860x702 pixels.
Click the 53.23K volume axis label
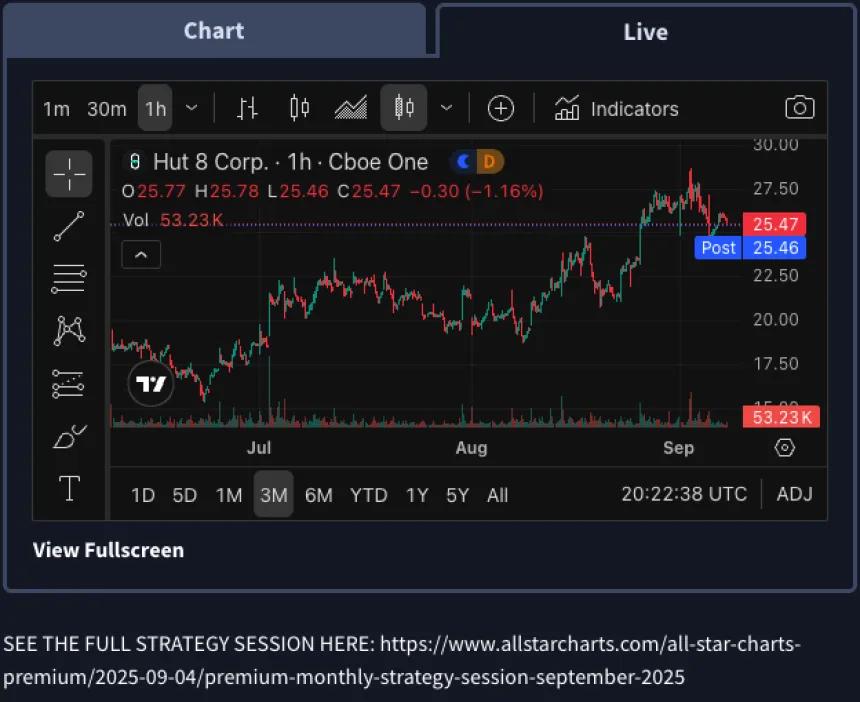coord(781,417)
